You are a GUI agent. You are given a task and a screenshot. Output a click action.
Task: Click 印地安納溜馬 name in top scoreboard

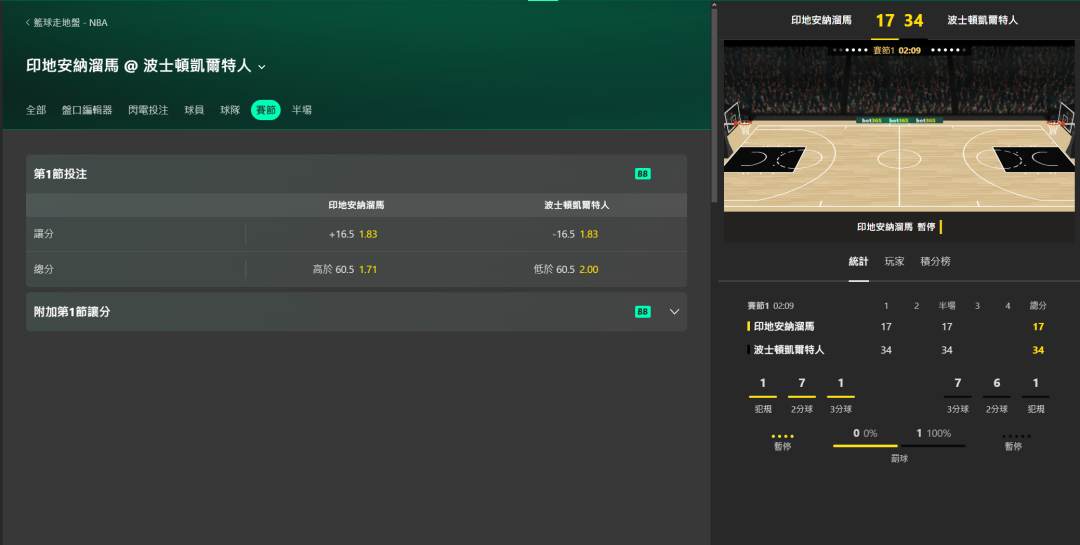tap(821, 20)
